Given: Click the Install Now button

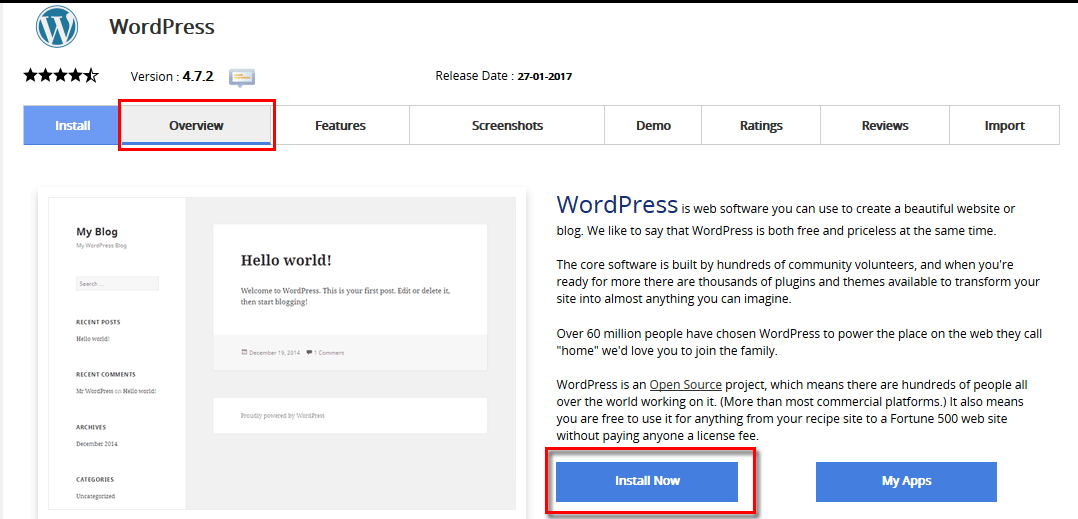Looking at the screenshot, I should pyautogui.click(x=647, y=481).
